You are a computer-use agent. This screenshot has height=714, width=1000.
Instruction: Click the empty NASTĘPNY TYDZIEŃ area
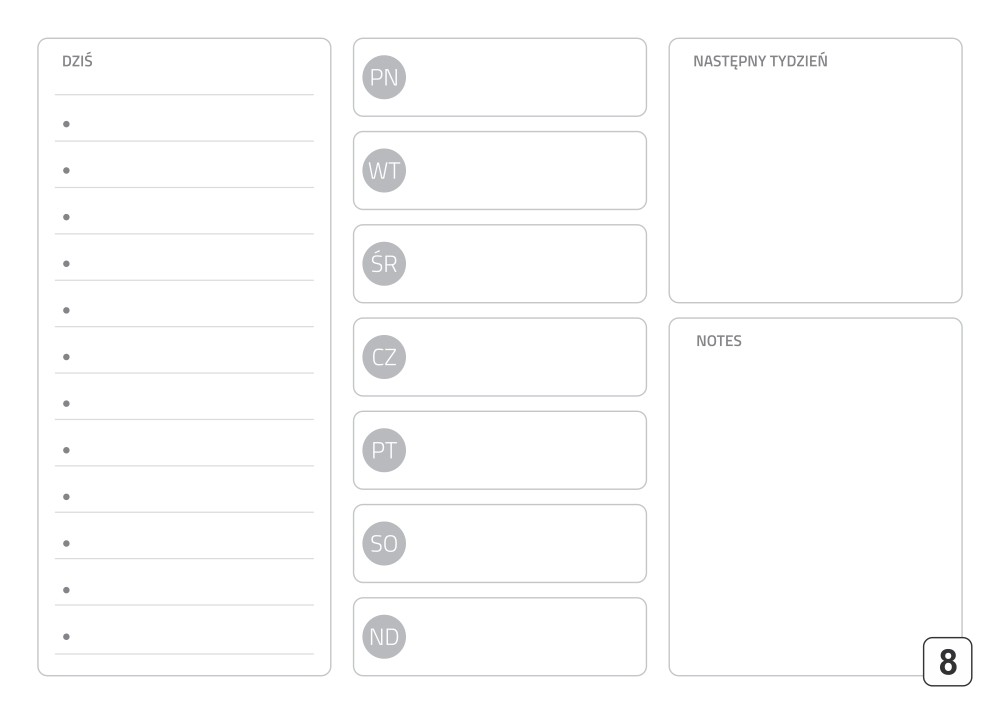coord(816,185)
